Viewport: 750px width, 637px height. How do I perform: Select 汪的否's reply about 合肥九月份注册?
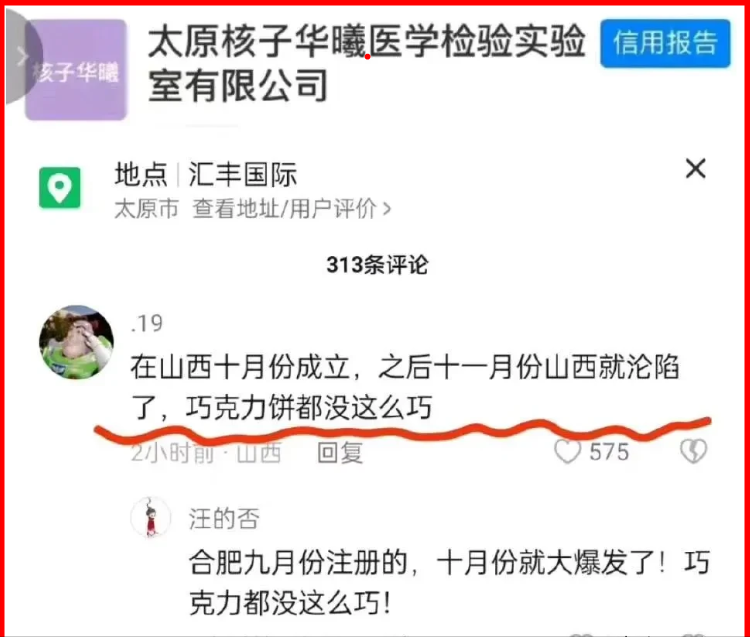449,582
